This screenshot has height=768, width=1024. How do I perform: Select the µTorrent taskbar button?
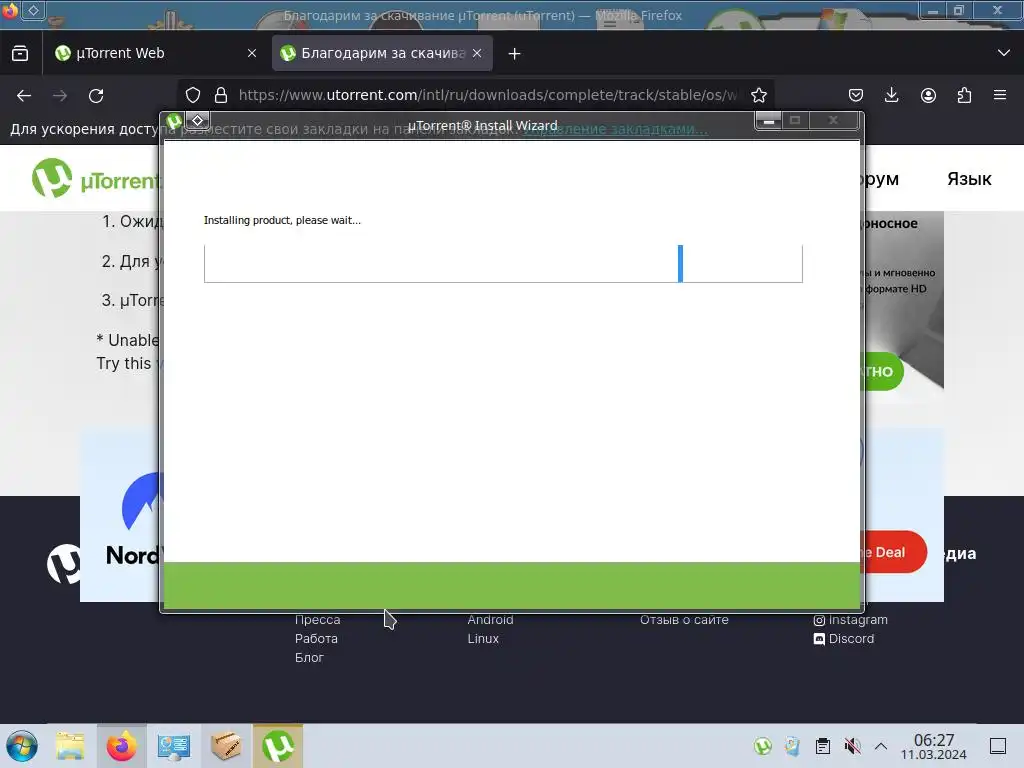pos(278,746)
